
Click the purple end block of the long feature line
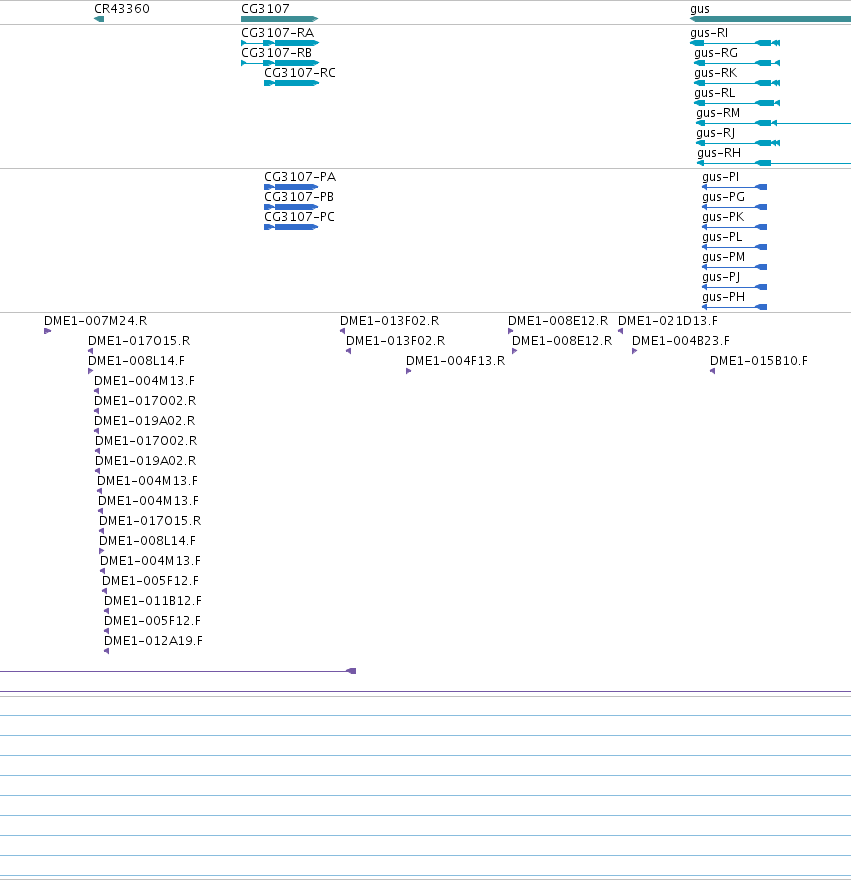point(351,671)
